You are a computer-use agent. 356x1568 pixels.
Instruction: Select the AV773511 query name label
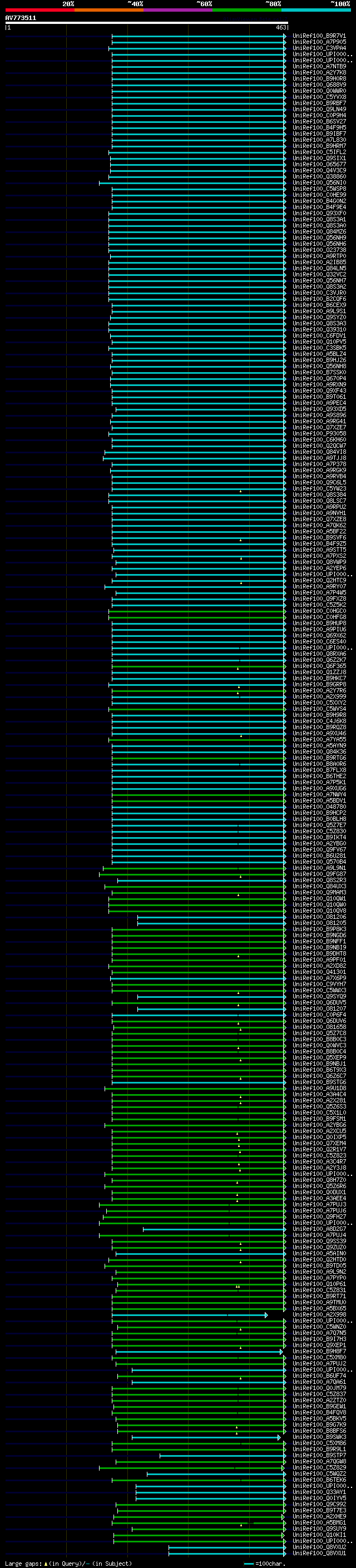click(21, 18)
